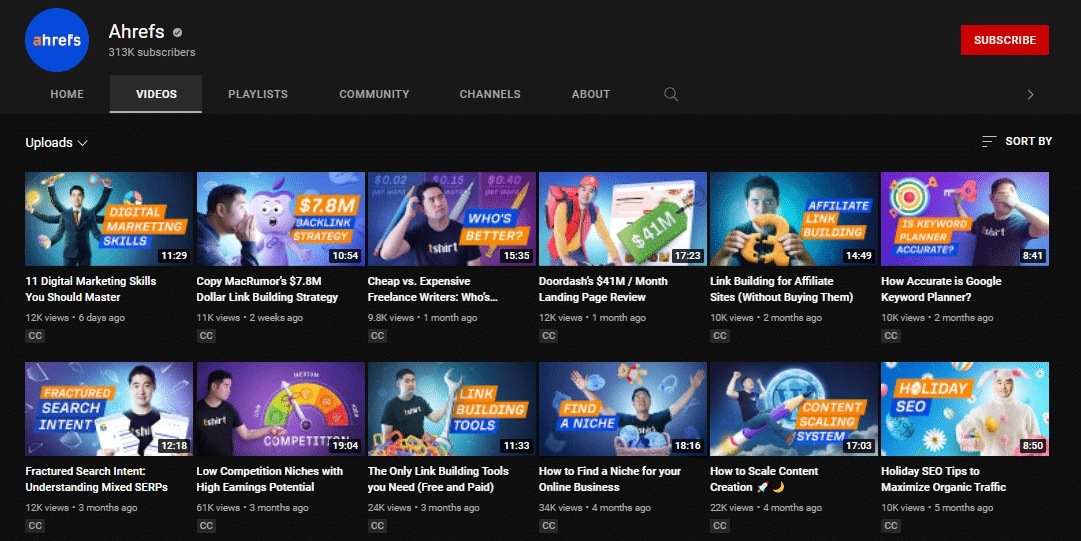Screen dimensions: 1081x541
Task: Click CC badge under Low Competition Niches video
Action: (x=206, y=526)
